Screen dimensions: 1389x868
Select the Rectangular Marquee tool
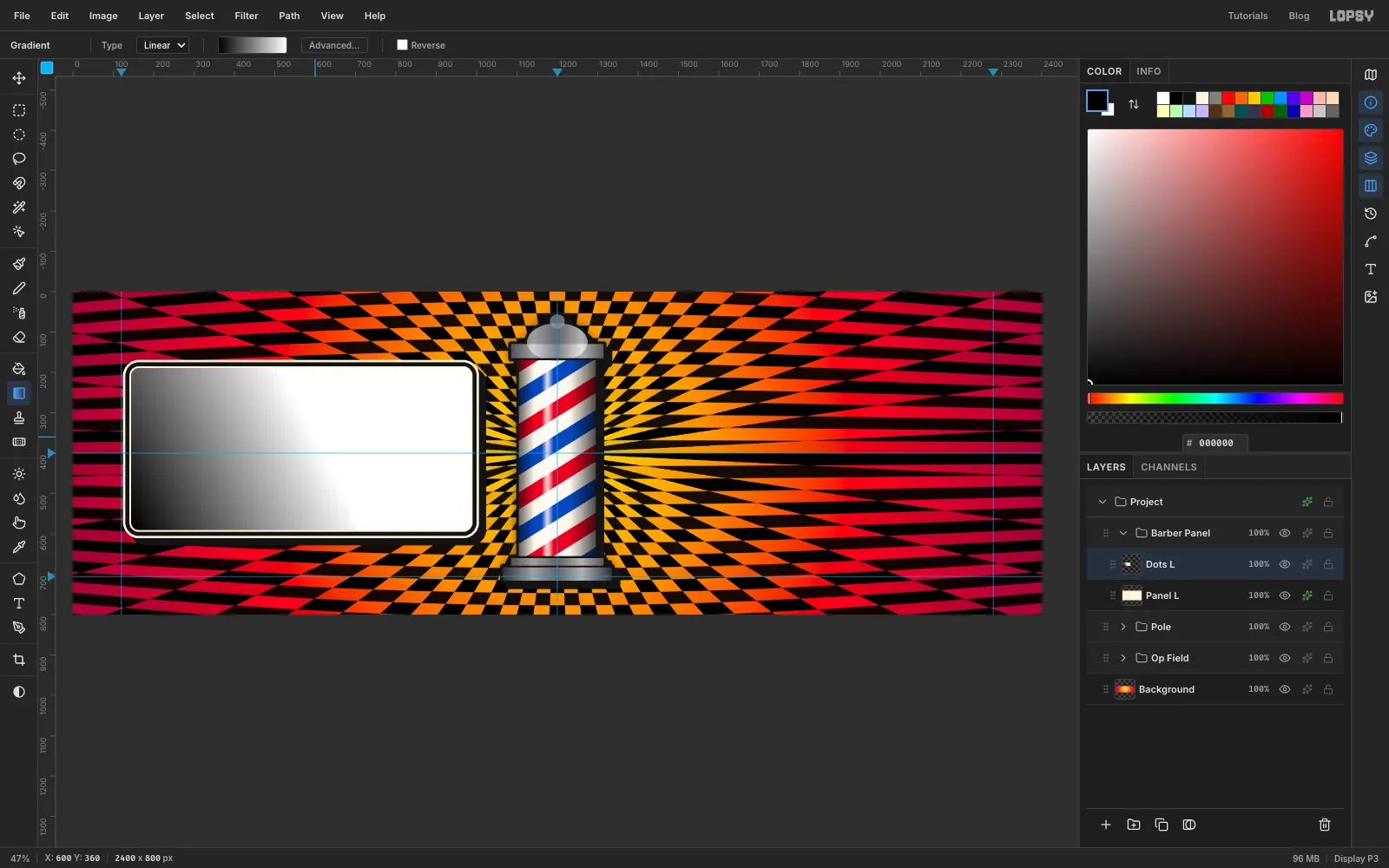coord(19,110)
